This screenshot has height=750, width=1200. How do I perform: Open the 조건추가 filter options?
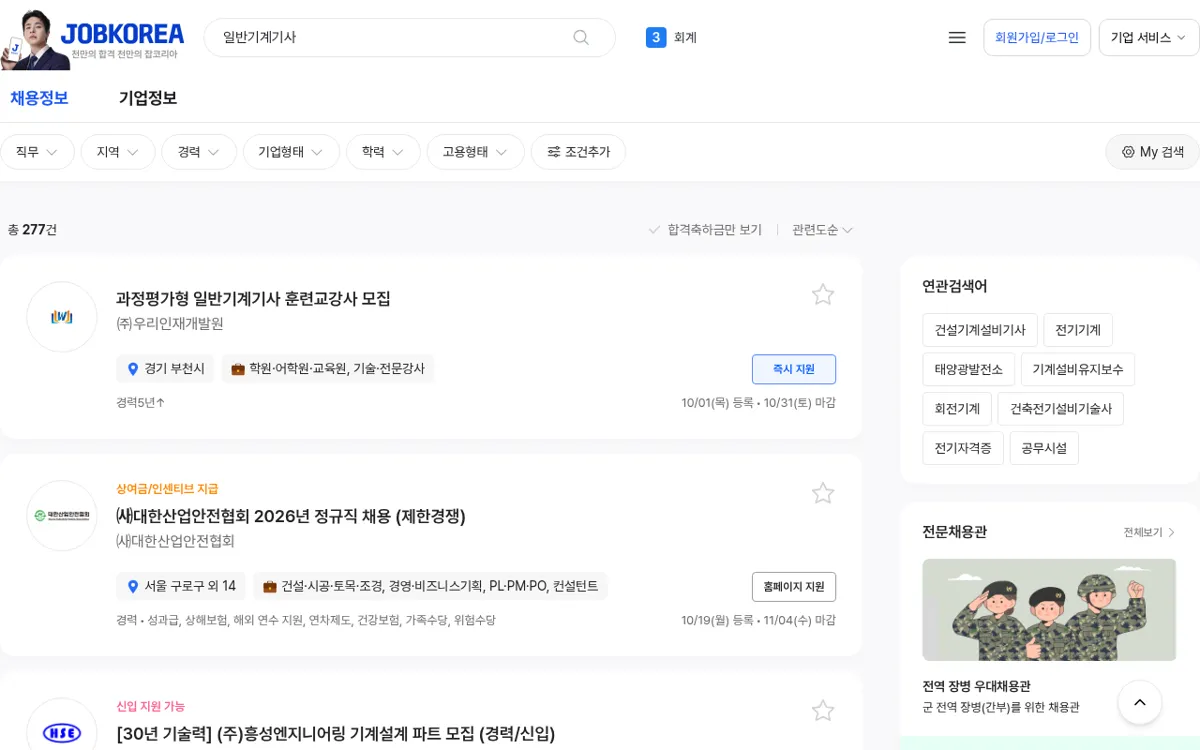[x=578, y=152]
